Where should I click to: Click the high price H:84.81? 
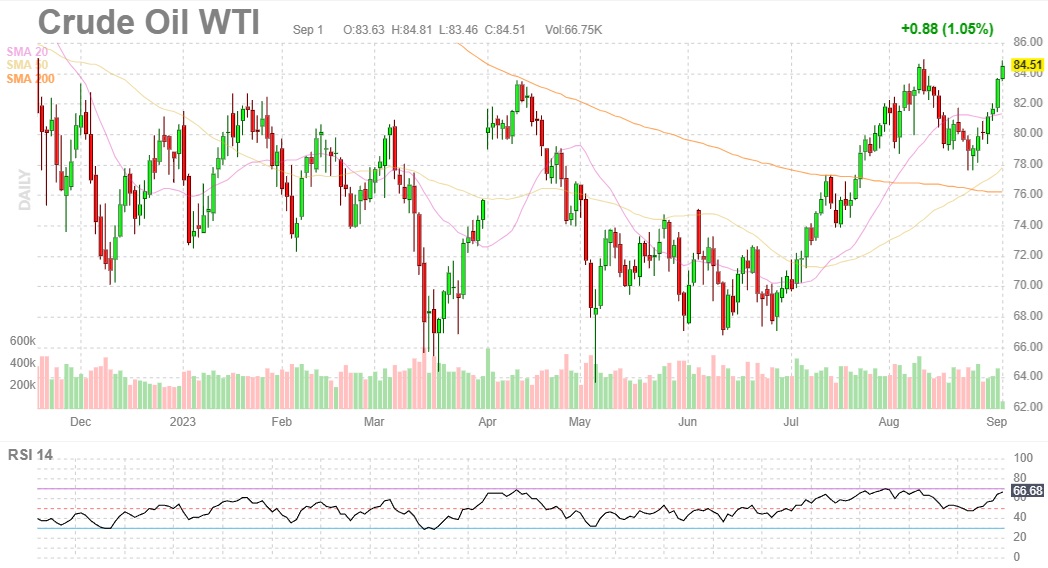[x=411, y=30]
